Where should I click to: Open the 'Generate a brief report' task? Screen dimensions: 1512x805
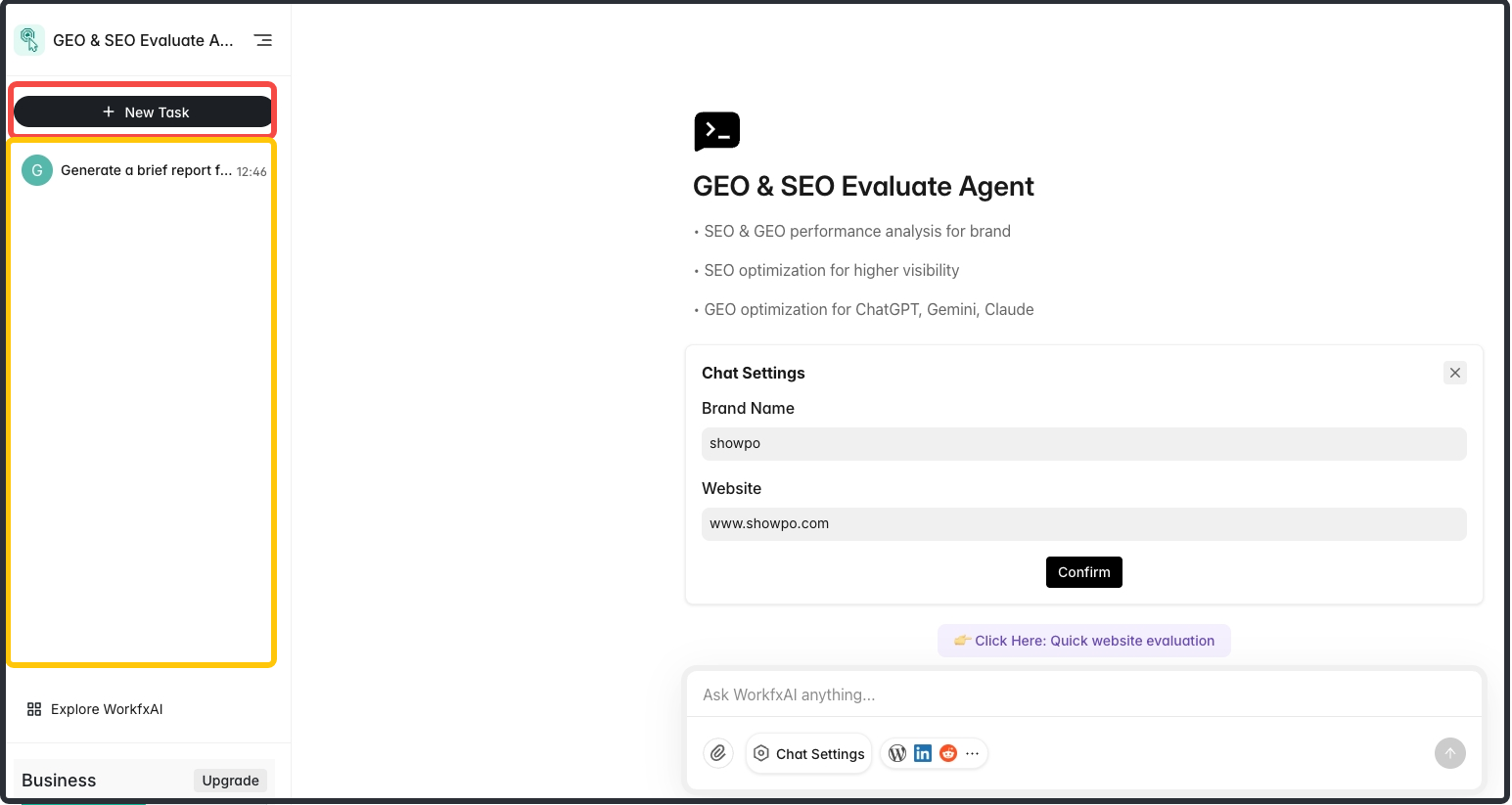click(144, 170)
